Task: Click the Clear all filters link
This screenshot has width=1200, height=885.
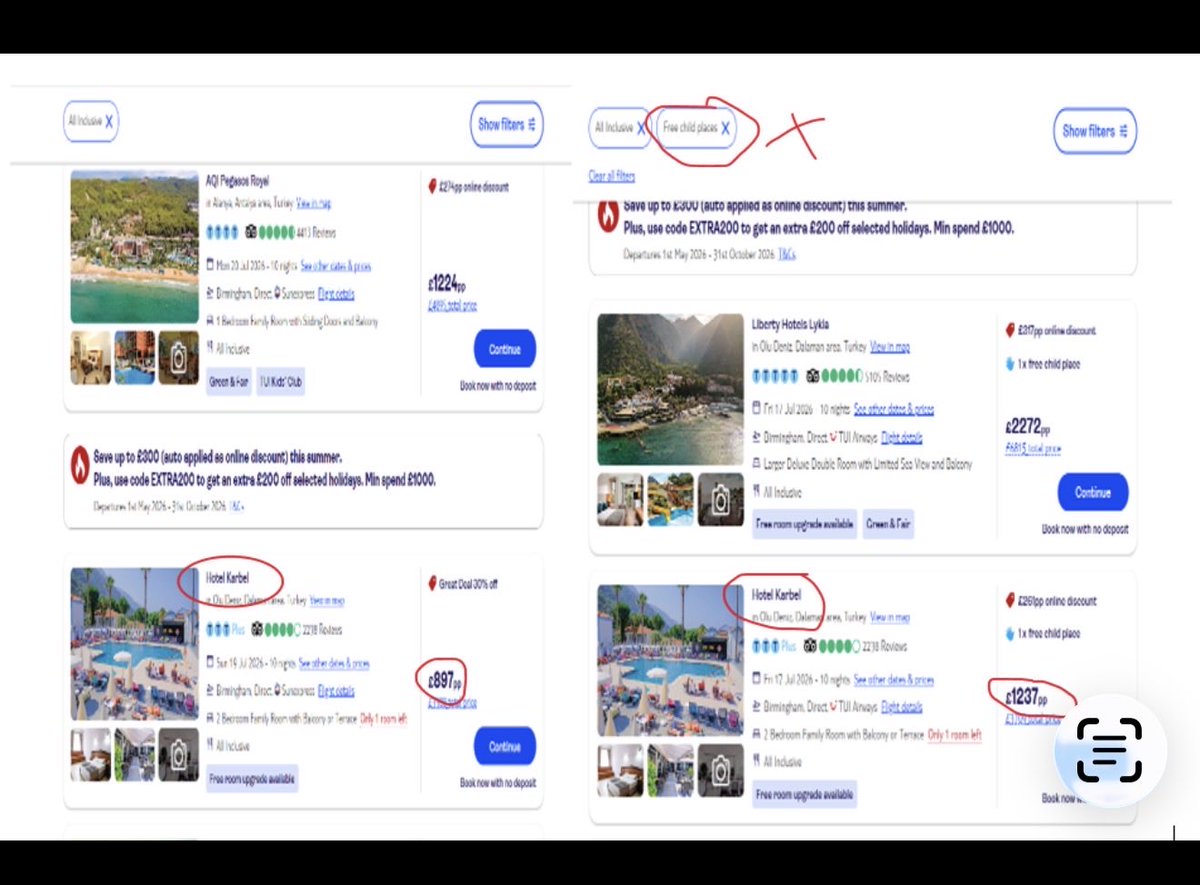Action: [612, 176]
